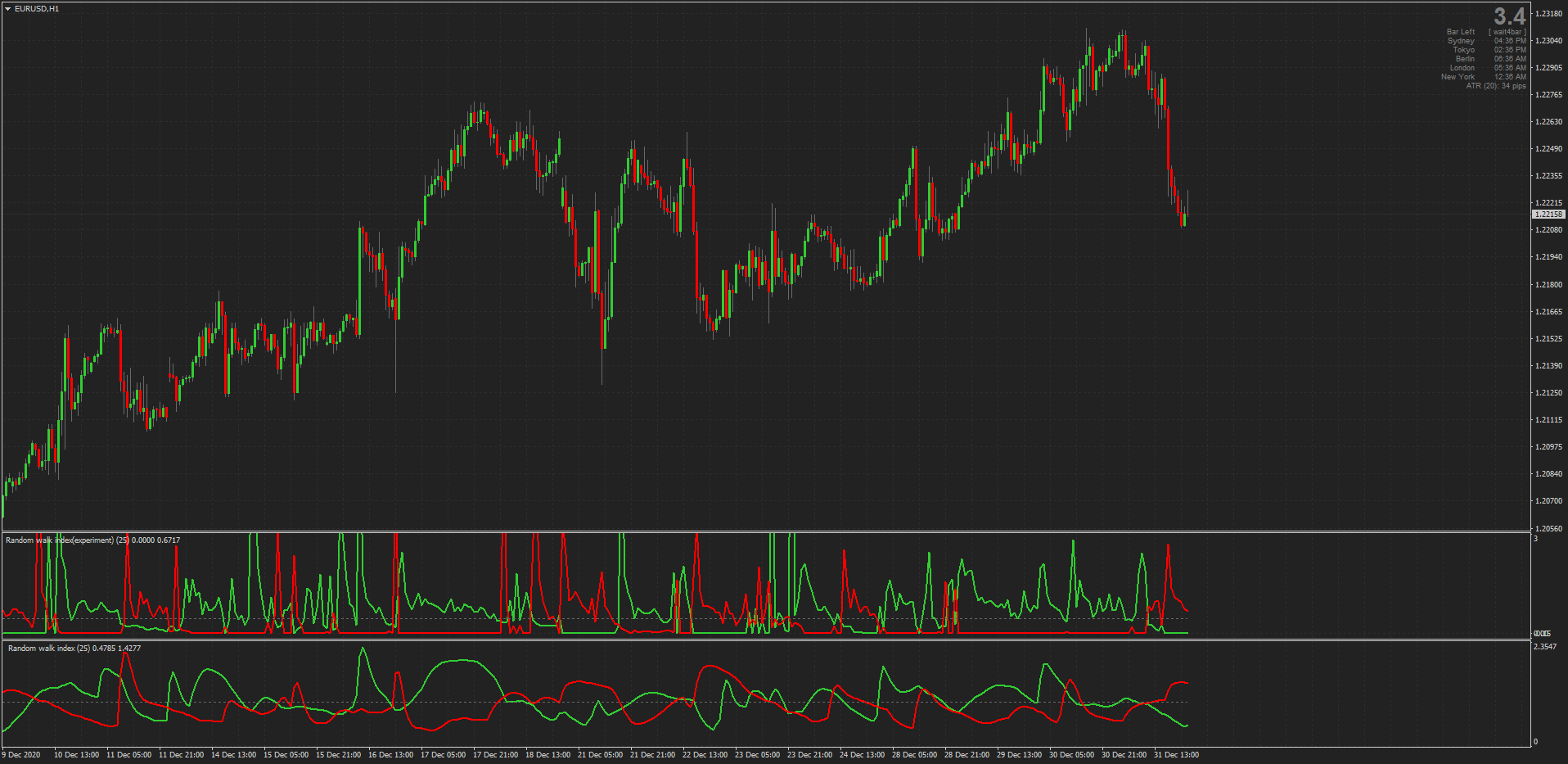The width and height of the screenshot is (1568, 764).
Task: Click the EURUSD,H1 chart title
Action: [x=37, y=9]
